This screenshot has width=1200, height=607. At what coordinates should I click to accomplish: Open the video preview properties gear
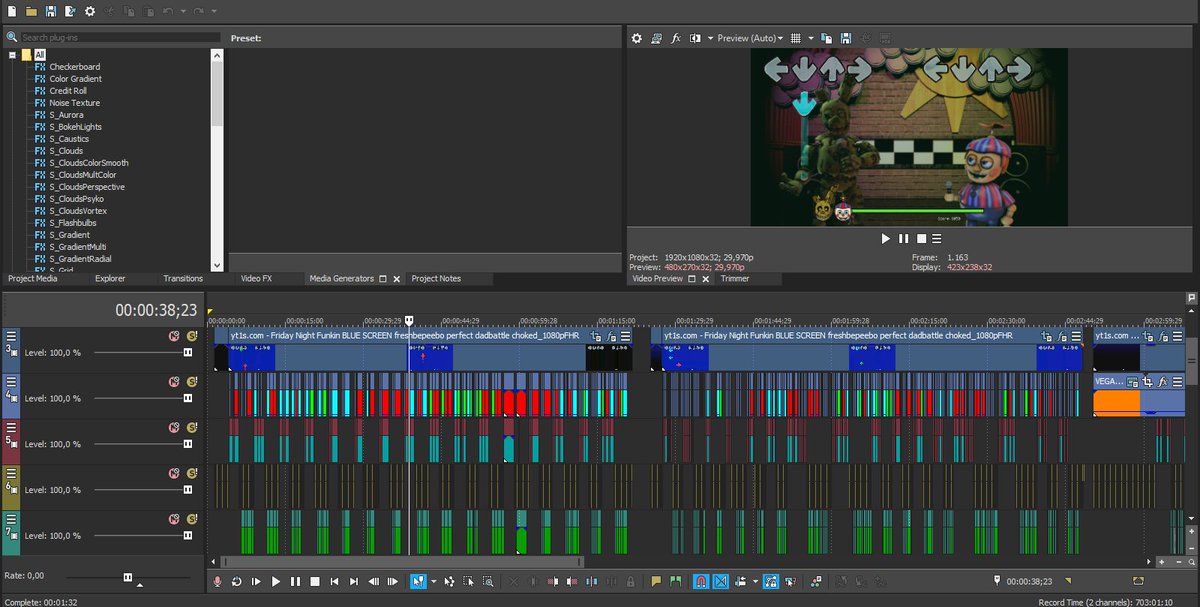[x=637, y=38]
